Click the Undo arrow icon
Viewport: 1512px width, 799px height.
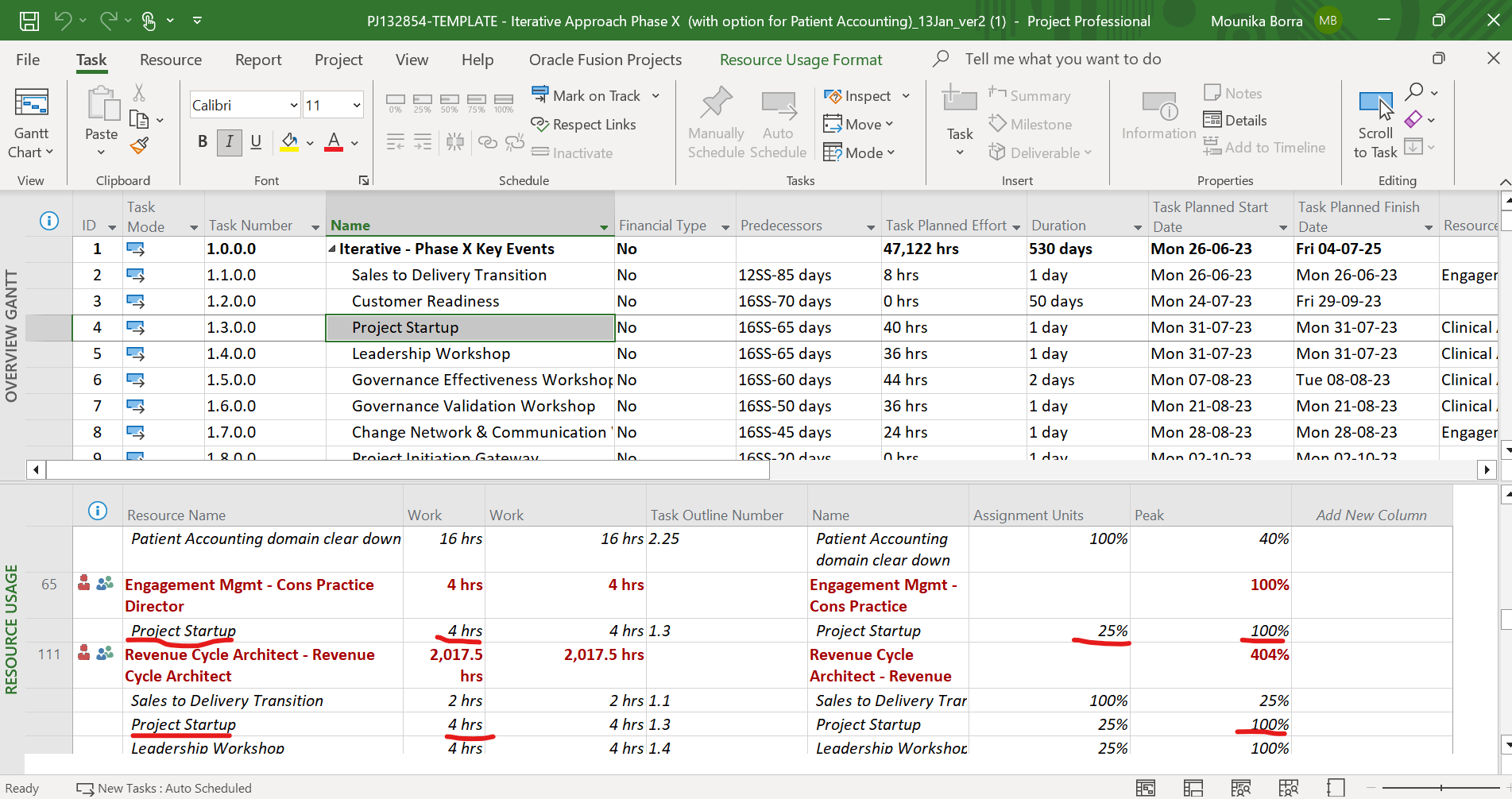point(63,21)
